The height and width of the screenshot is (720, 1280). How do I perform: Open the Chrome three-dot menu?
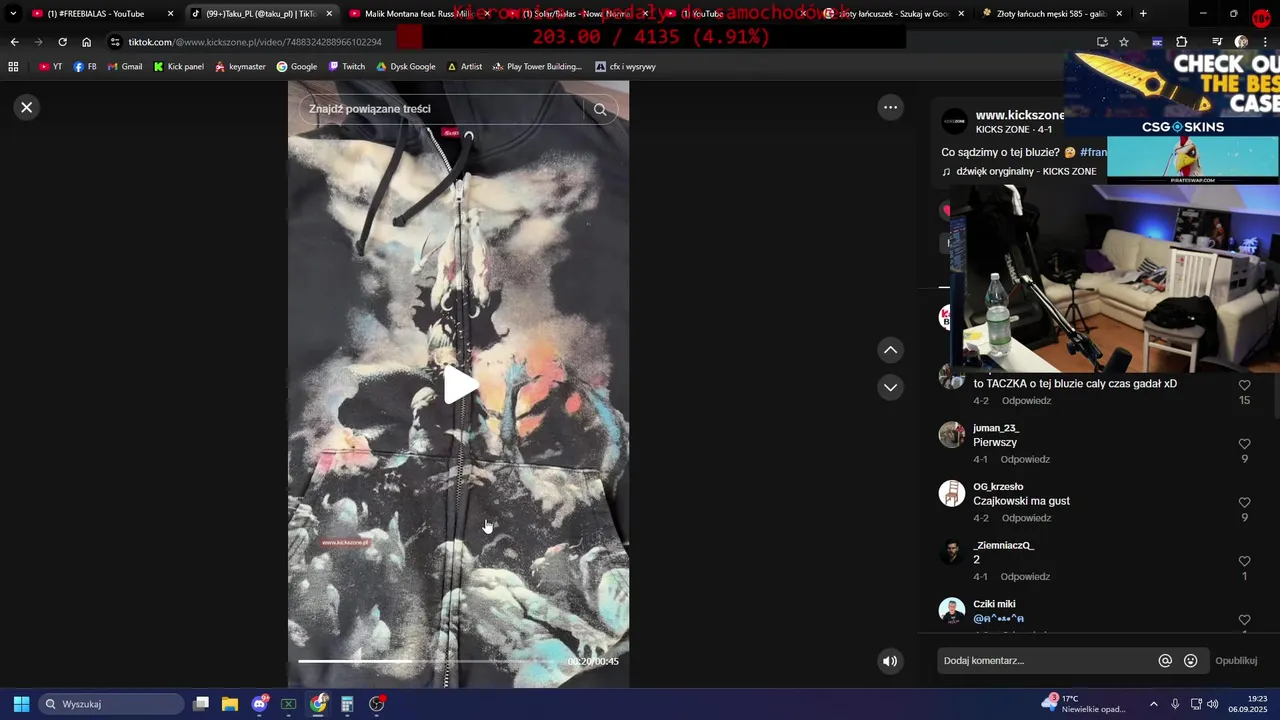click(x=1265, y=42)
